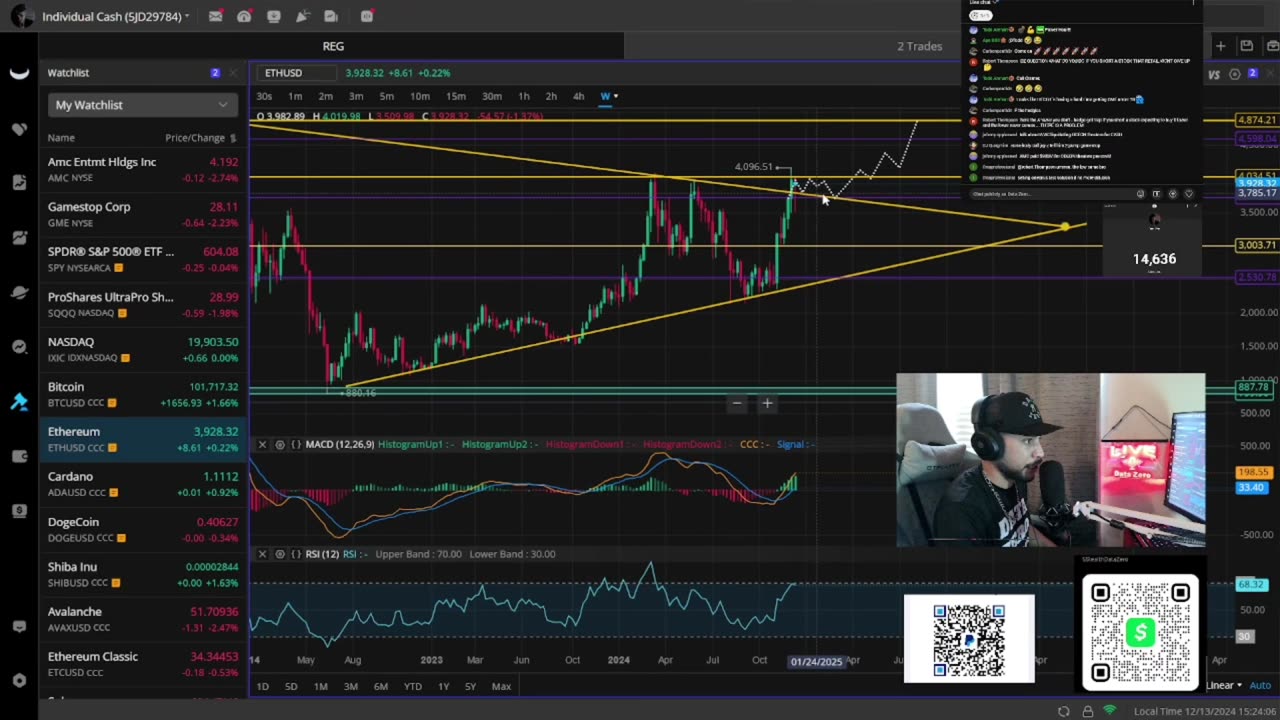This screenshot has width=1280, height=720.
Task: Click watchlist link group badge 2
Action: pyautogui.click(x=215, y=73)
